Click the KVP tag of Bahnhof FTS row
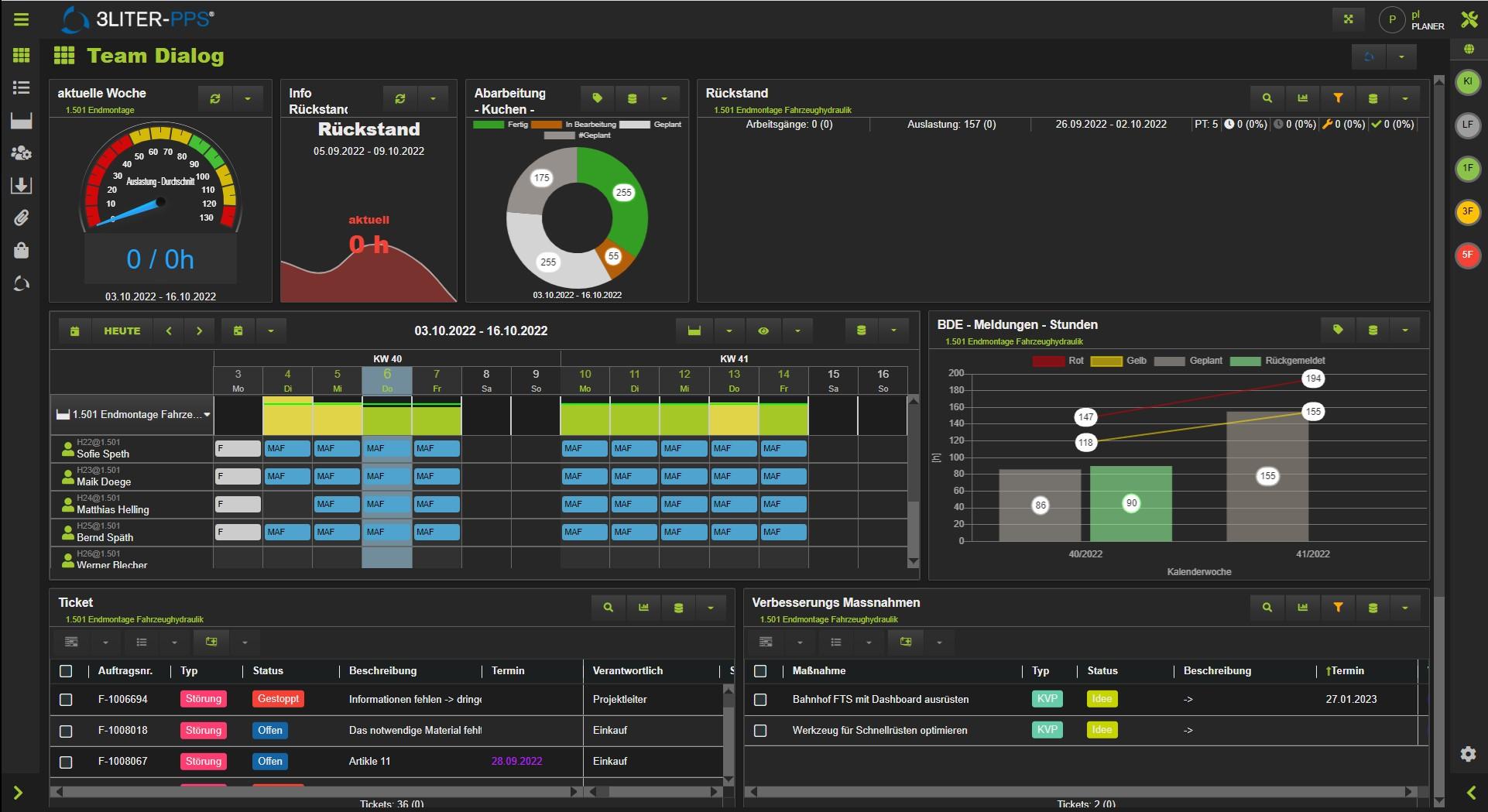Screen dimensions: 1488x812 point(1047,699)
